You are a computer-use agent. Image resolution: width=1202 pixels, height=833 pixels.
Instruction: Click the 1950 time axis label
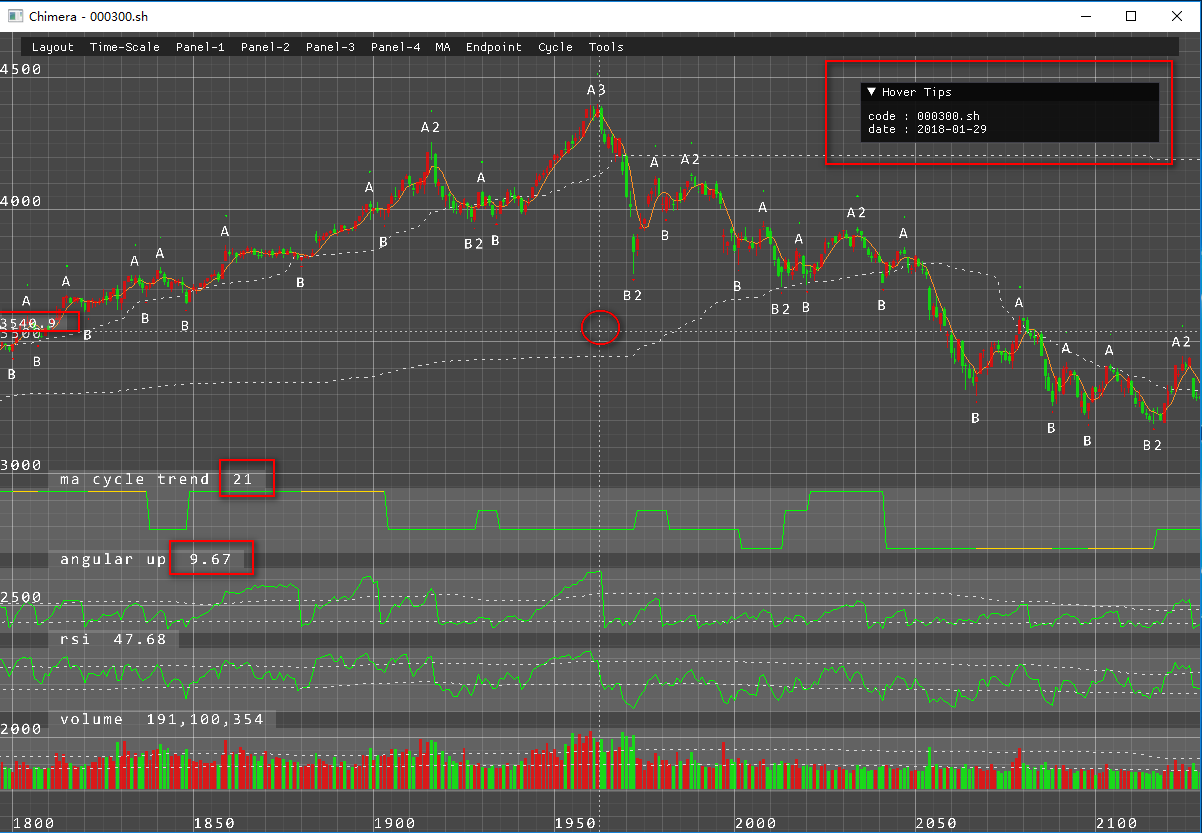[574, 823]
